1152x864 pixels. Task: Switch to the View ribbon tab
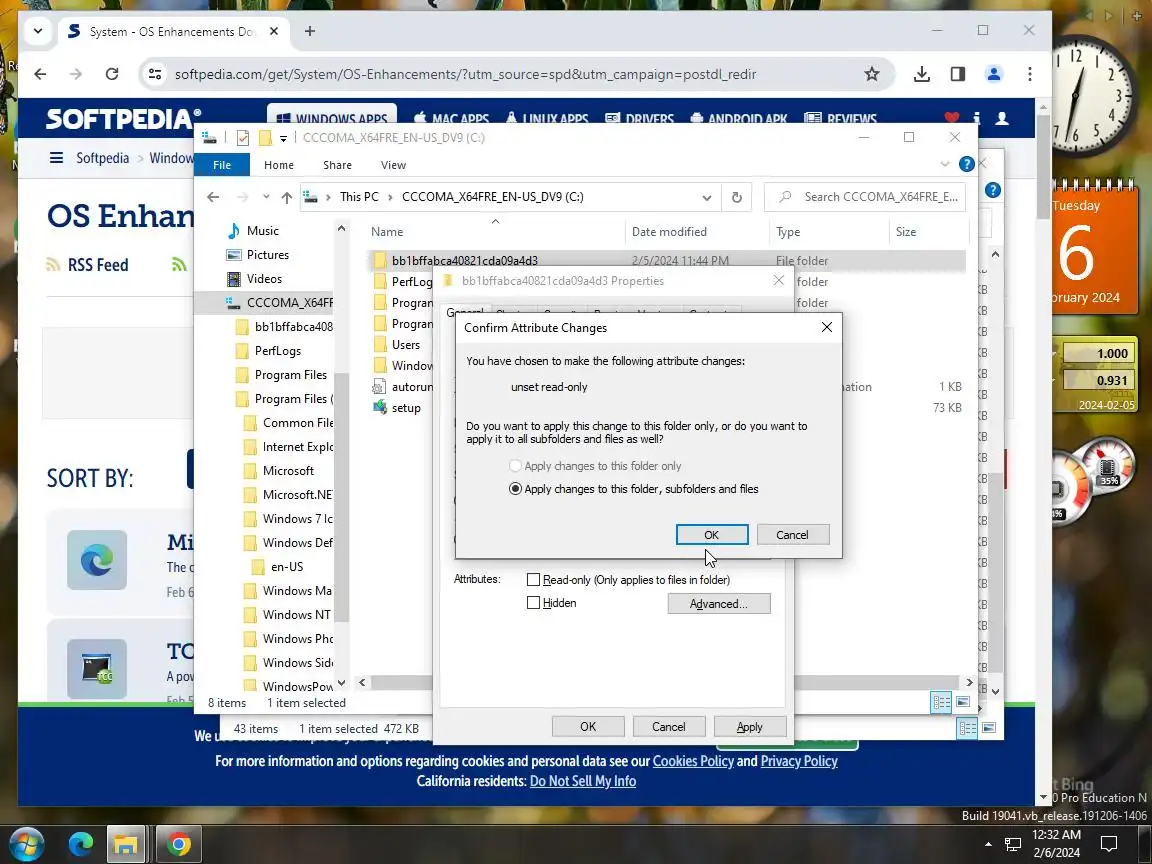click(393, 165)
